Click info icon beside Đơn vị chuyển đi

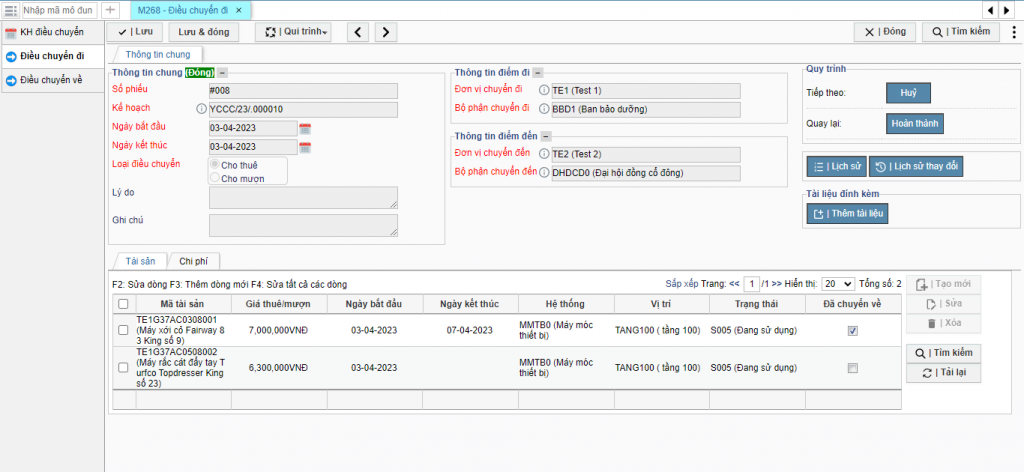[x=544, y=90]
